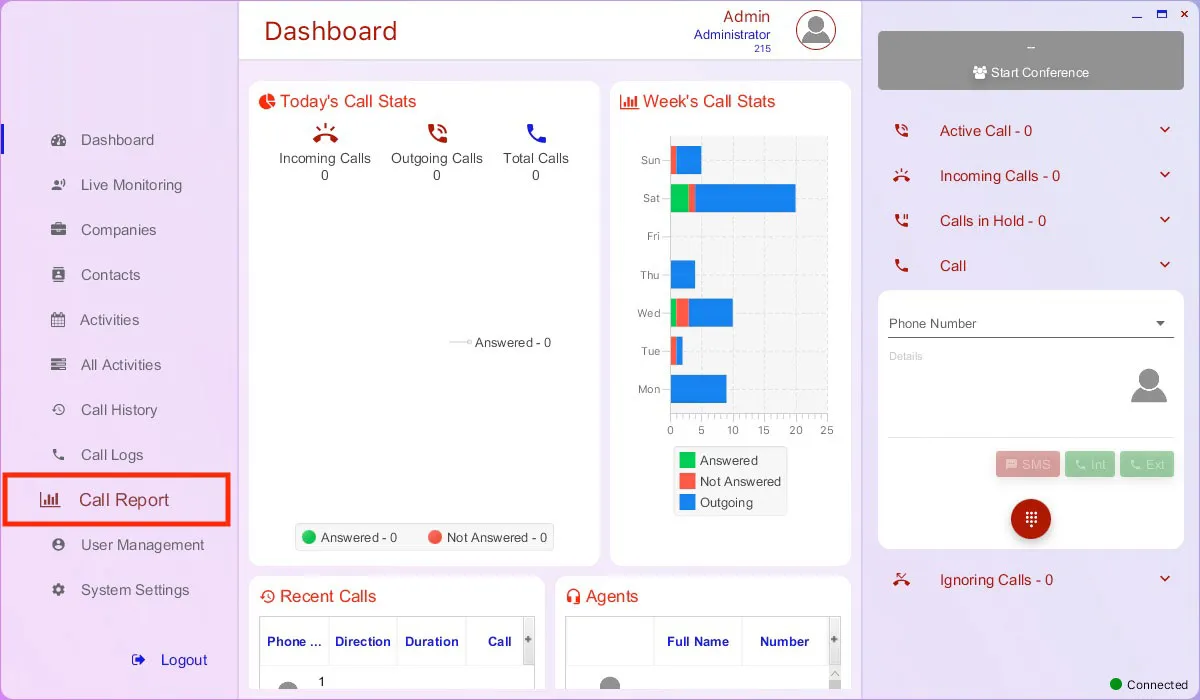Image resolution: width=1200 pixels, height=700 pixels.
Task: Open the Call History menu item
Action: pyautogui.click(x=119, y=410)
